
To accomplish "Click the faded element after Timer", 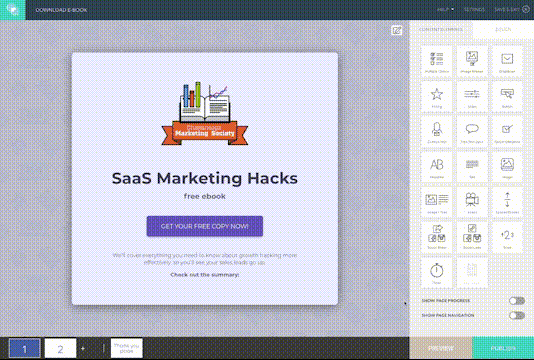I will tap(472, 273).
